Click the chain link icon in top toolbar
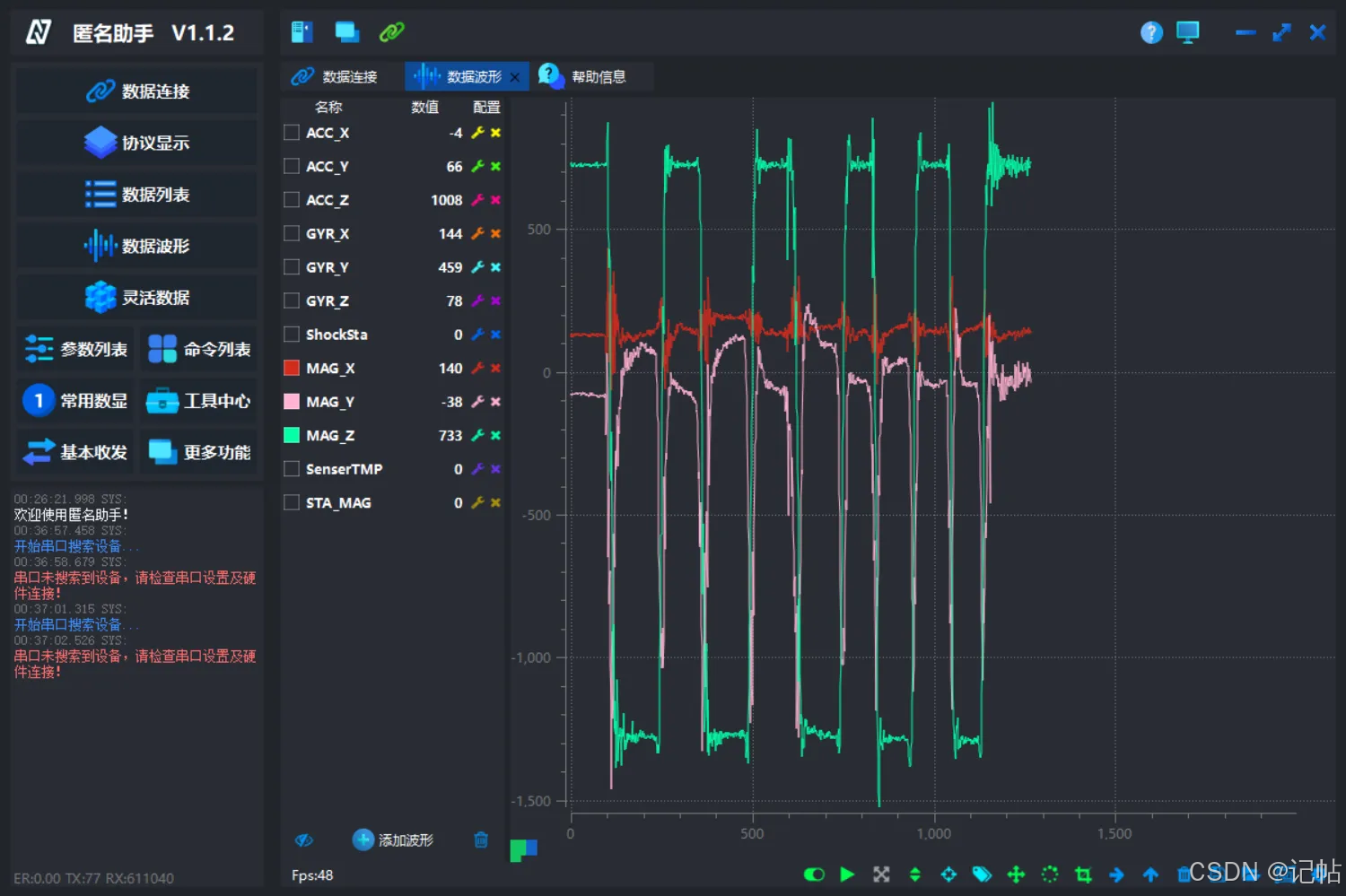The height and width of the screenshot is (896, 1346). (392, 32)
